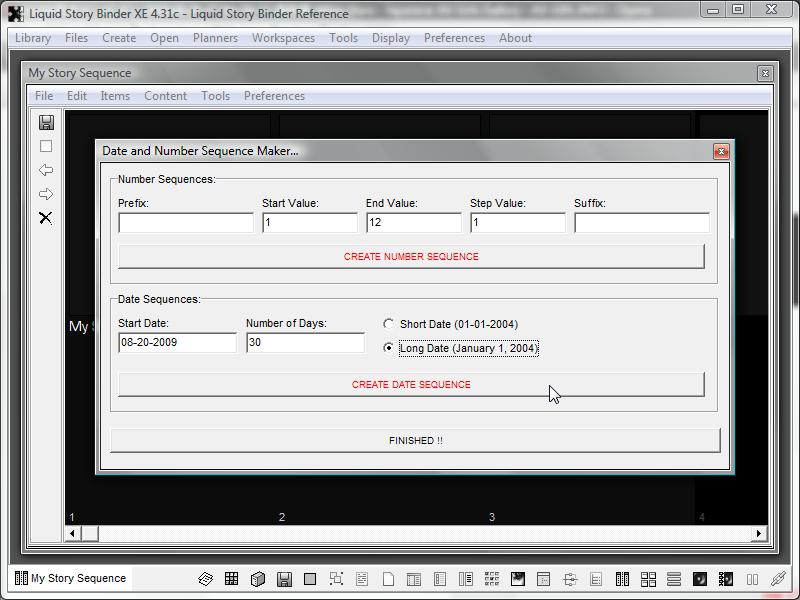Click the left arrow icon in sidebar

(46, 170)
